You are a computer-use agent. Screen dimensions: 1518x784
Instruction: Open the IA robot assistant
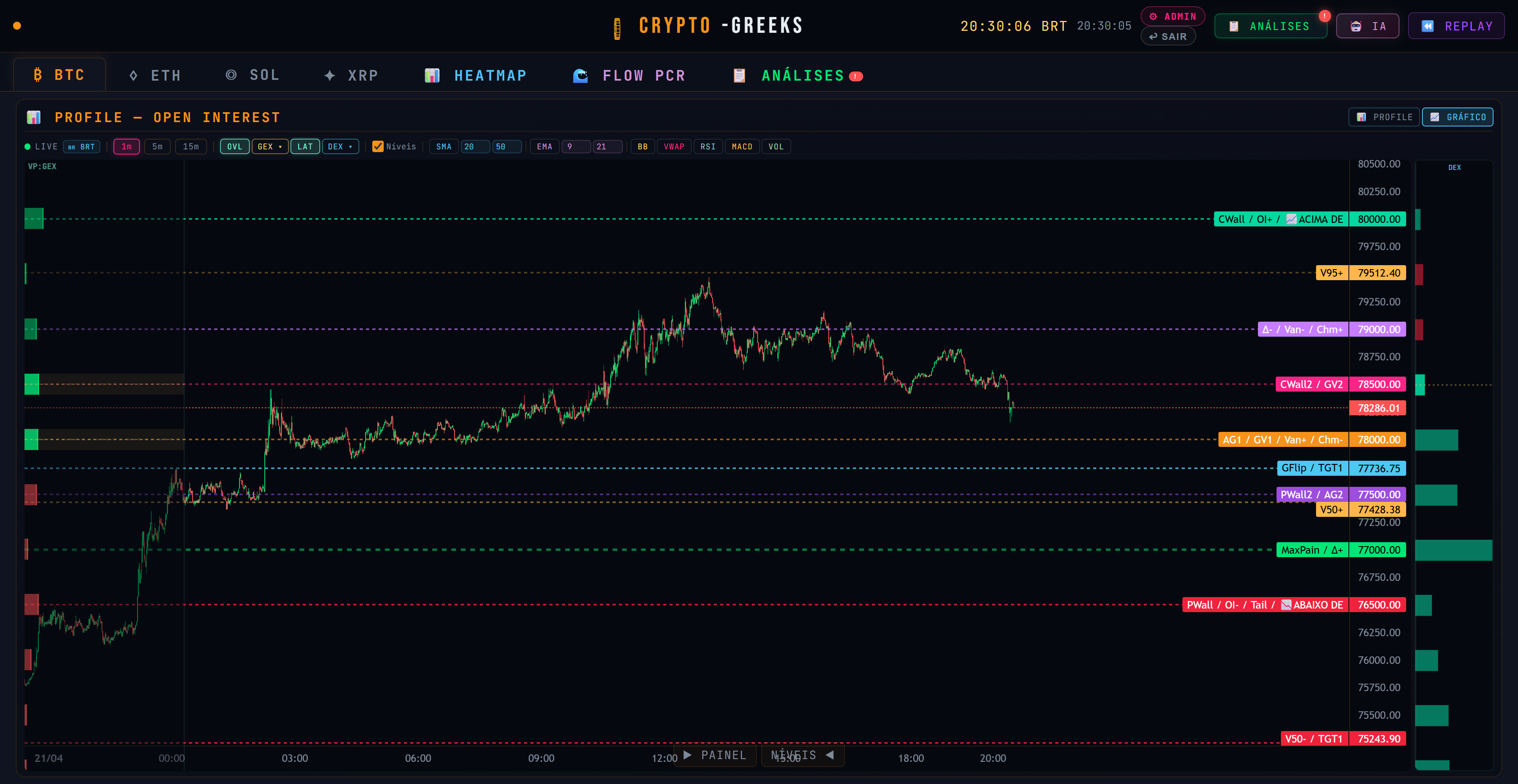pyautogui.click(x=1367, y=26)
